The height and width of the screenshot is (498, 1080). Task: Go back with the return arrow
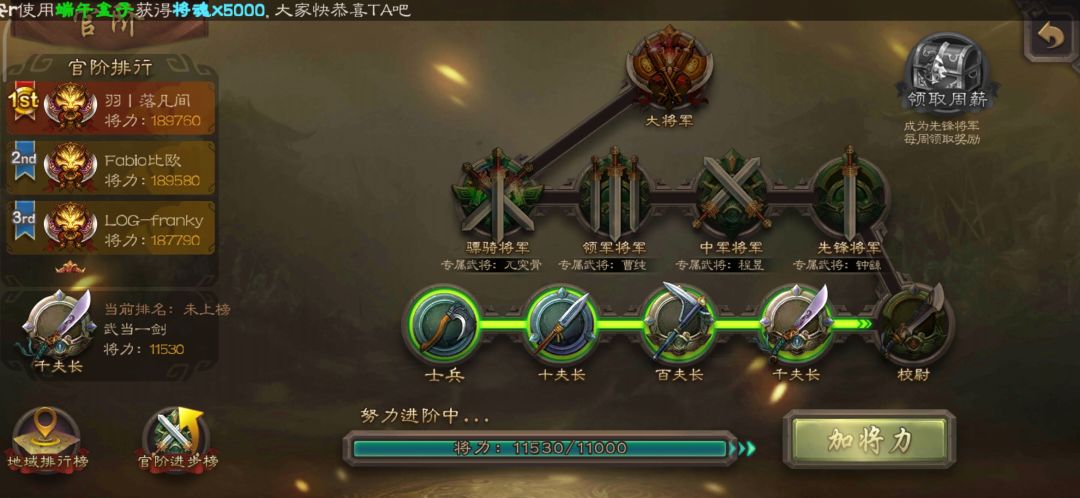(1050, 38)
